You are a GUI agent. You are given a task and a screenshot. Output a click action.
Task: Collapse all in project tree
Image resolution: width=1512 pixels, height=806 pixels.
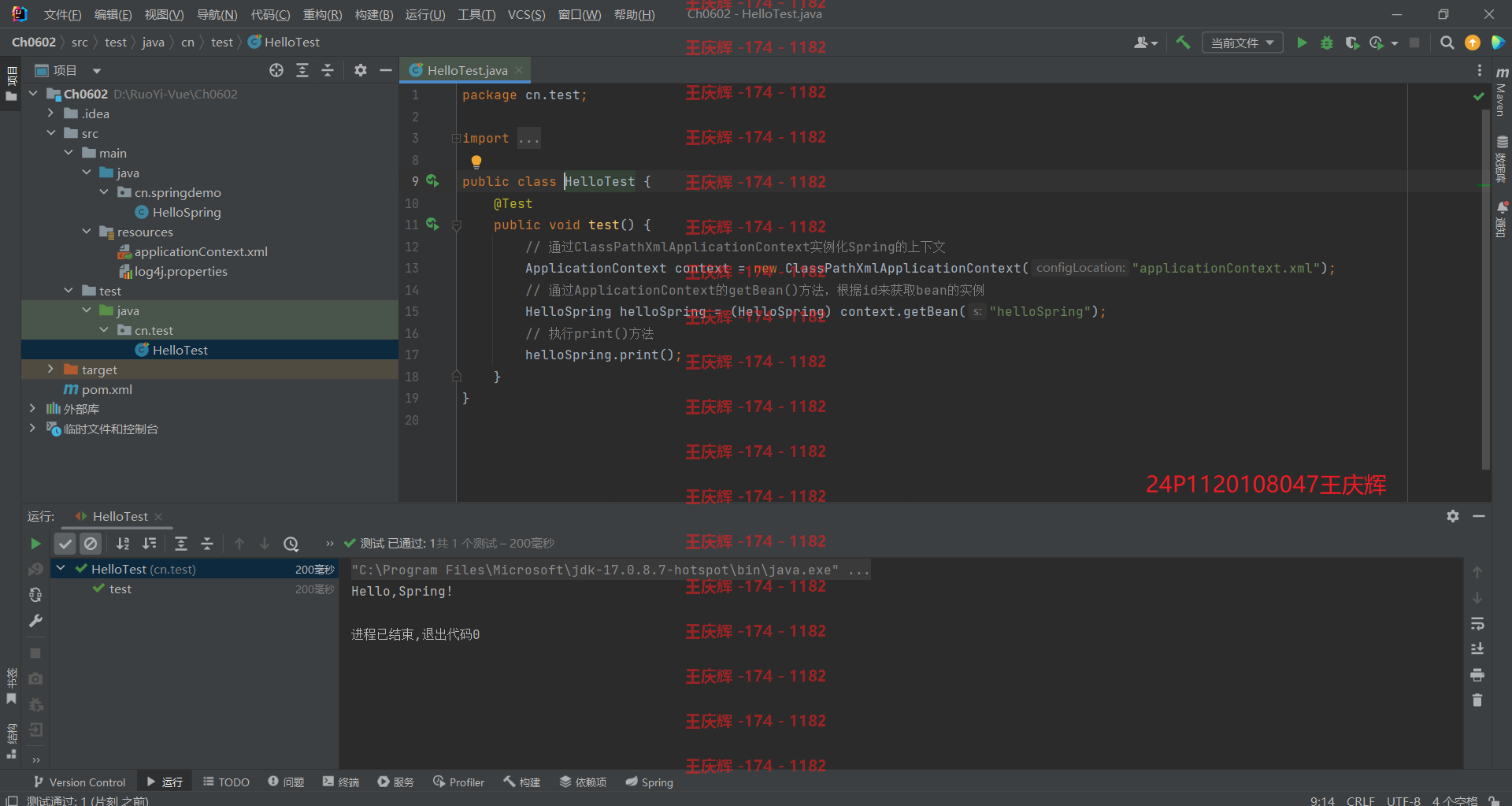tap(328, 70)
